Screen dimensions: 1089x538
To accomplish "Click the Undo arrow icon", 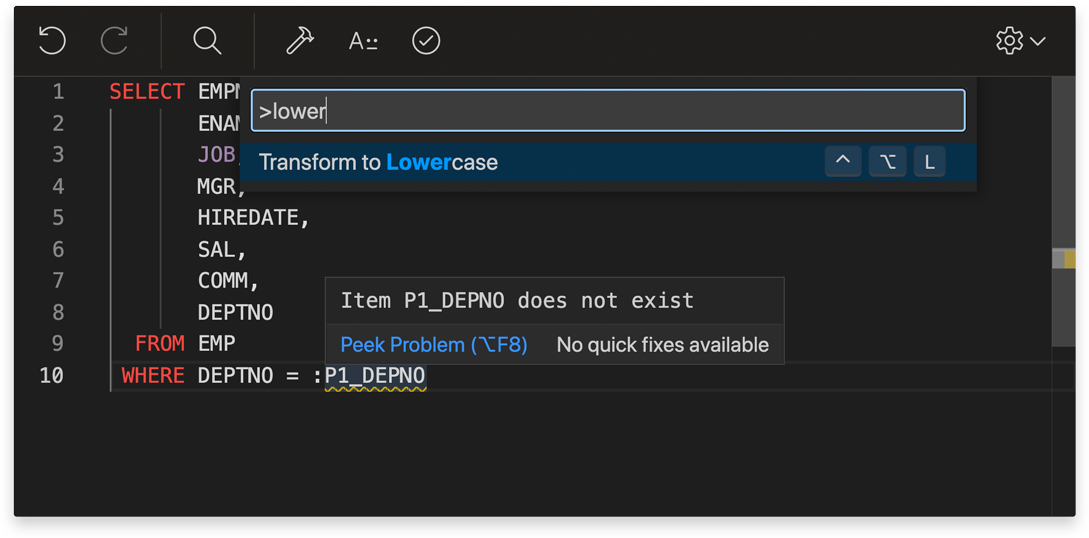I will pyautogui.click(x=52, y=41).
